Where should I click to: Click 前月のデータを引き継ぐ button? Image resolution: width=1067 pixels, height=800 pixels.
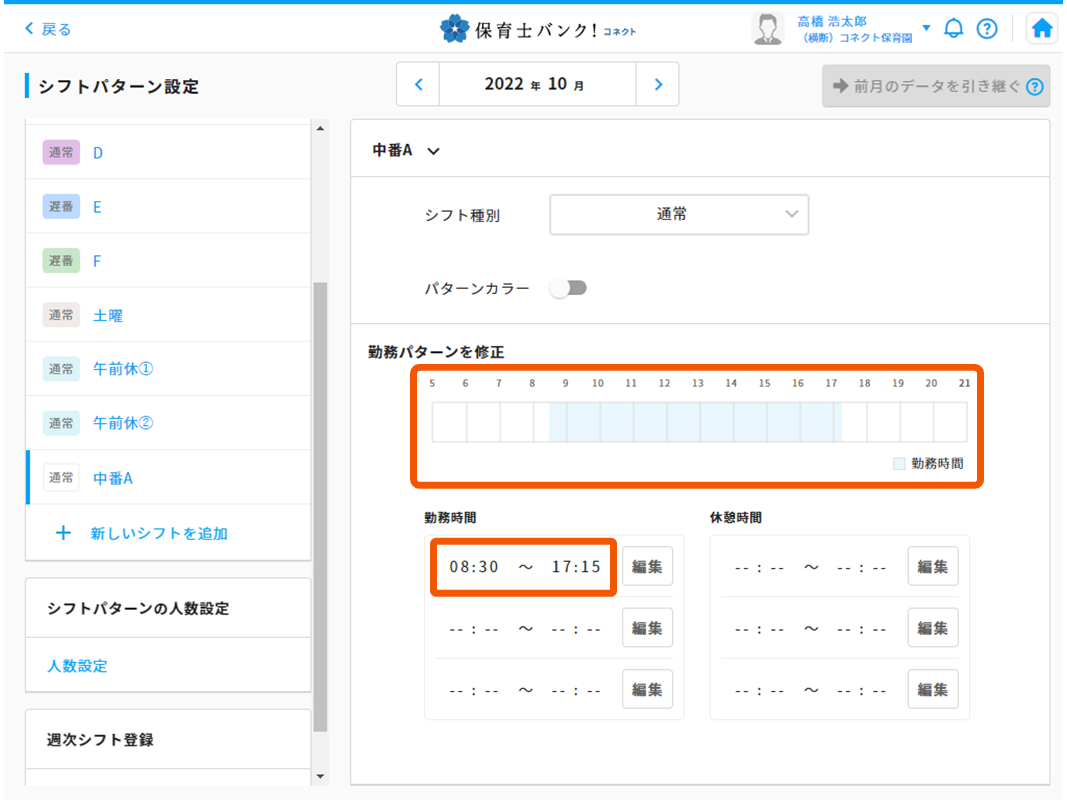point(935,86)
